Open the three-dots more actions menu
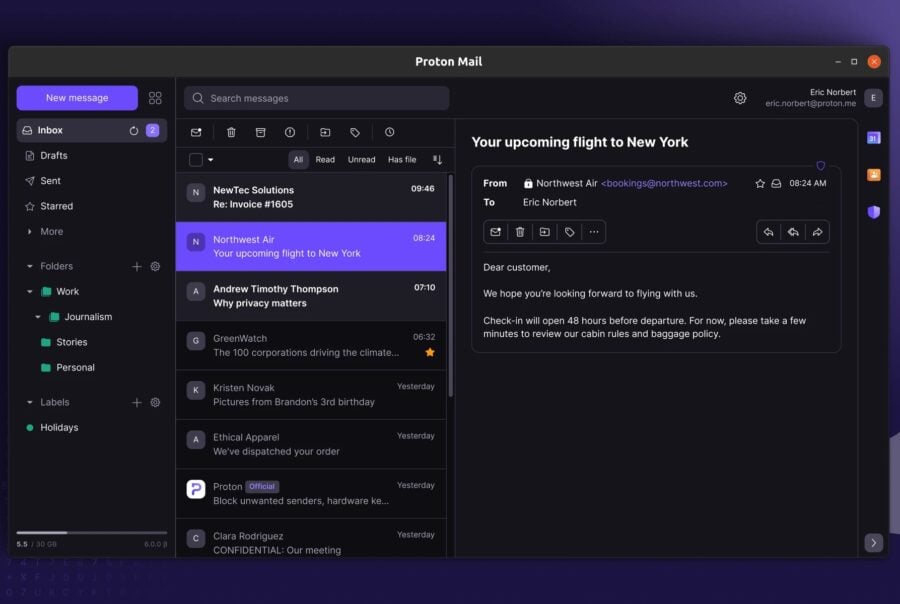The width and height of the screenshot is (900, 604). (594, 232)
